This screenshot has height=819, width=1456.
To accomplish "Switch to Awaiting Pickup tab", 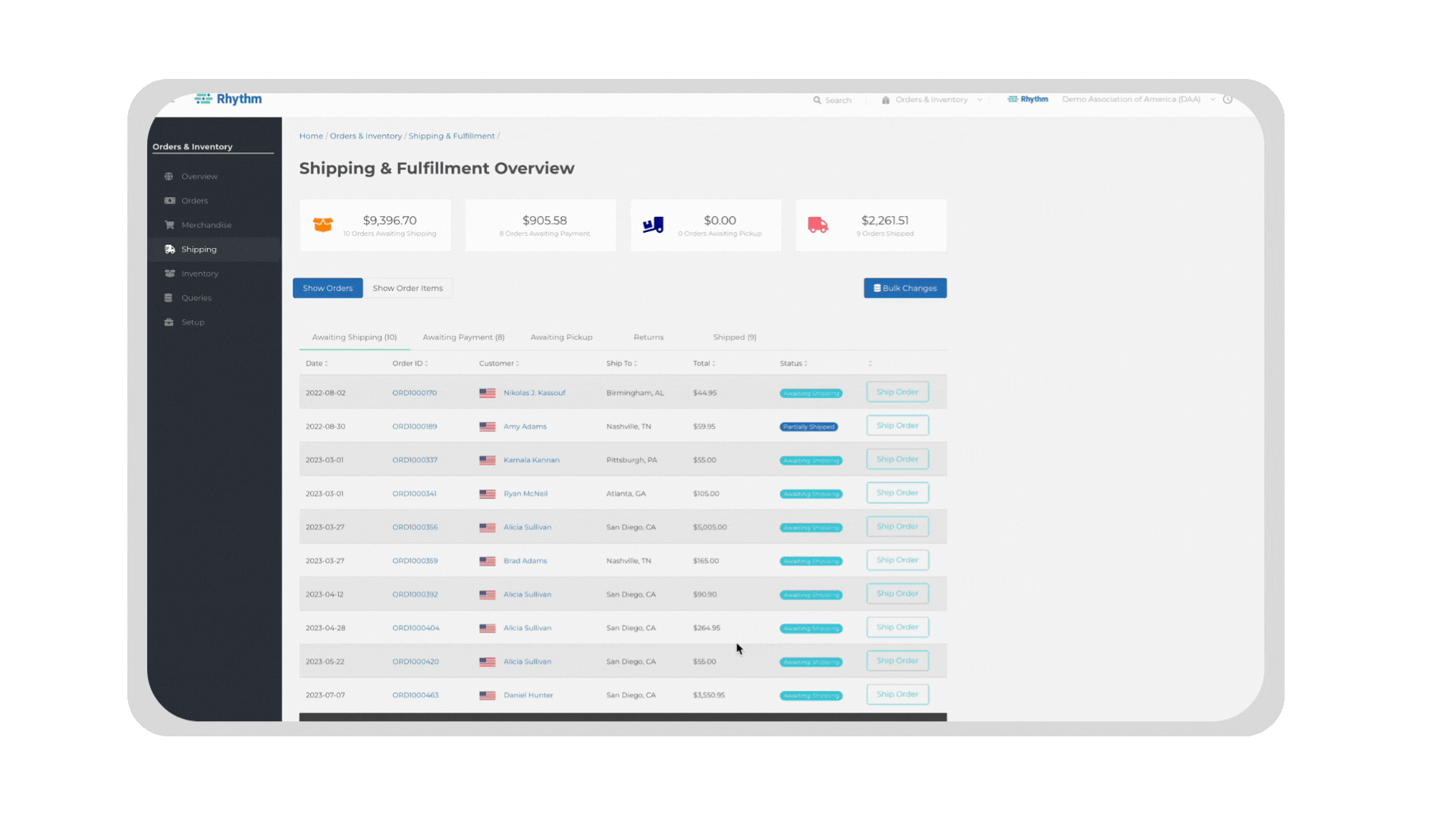I will (x=561, y=337).
